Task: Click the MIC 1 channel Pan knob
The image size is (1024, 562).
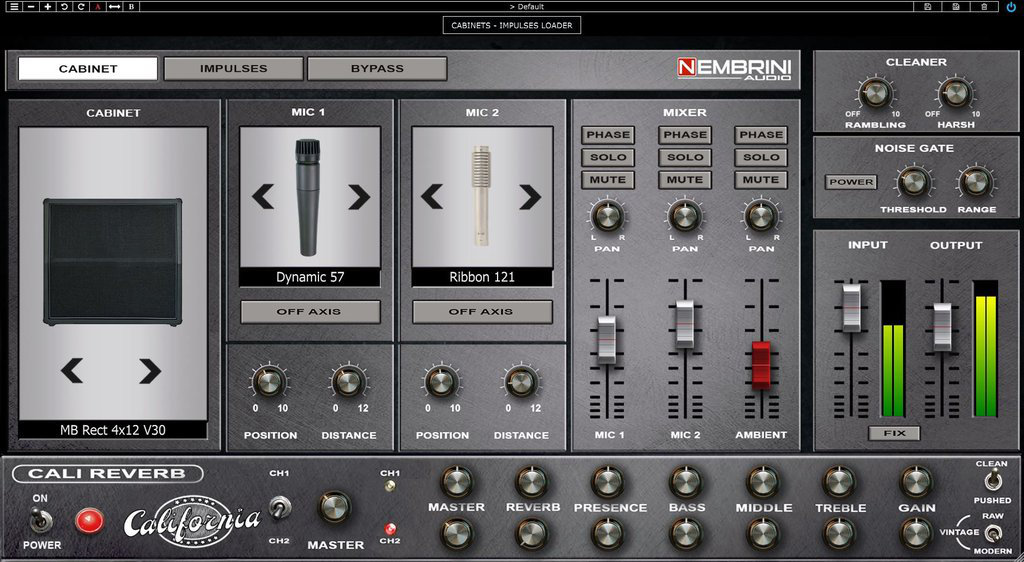Action: [x=607, y=217]
